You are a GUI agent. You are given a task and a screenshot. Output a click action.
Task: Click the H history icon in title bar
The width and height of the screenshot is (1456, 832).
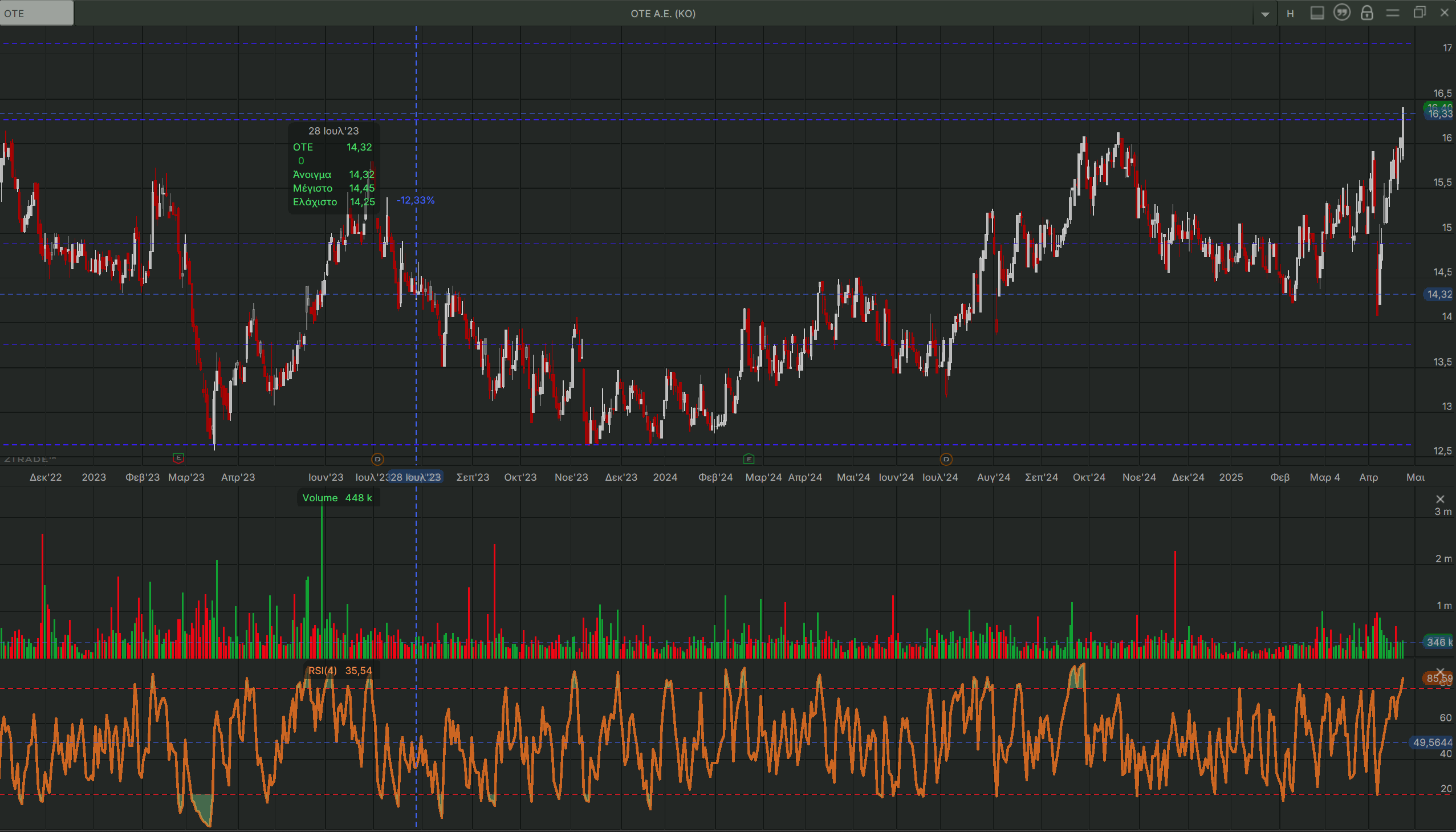(1290, 14)
